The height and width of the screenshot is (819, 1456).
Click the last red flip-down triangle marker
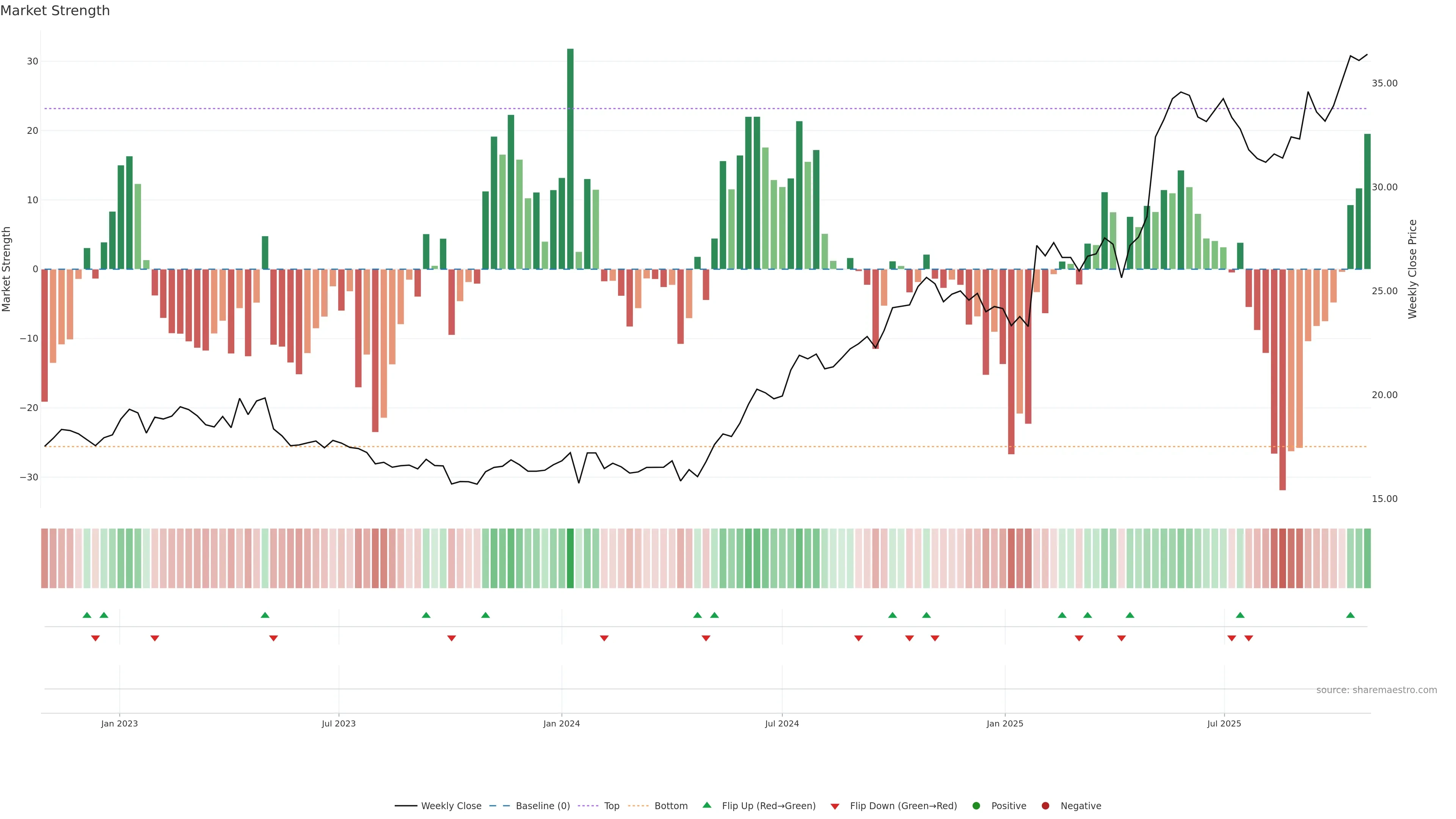tap(1249, 638)
